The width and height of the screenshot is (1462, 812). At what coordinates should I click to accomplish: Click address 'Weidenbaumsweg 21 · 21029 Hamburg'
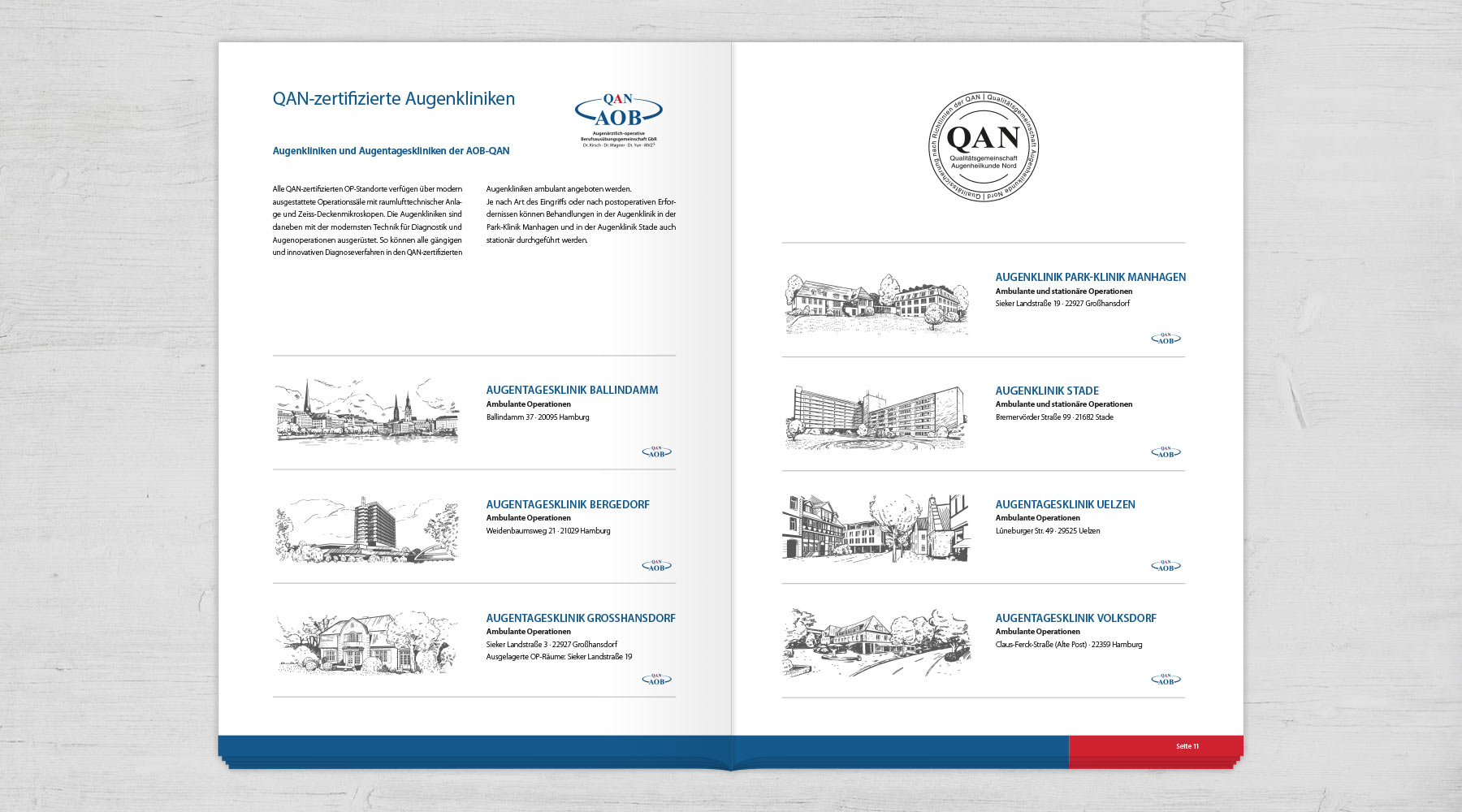[x=548, y=531]
